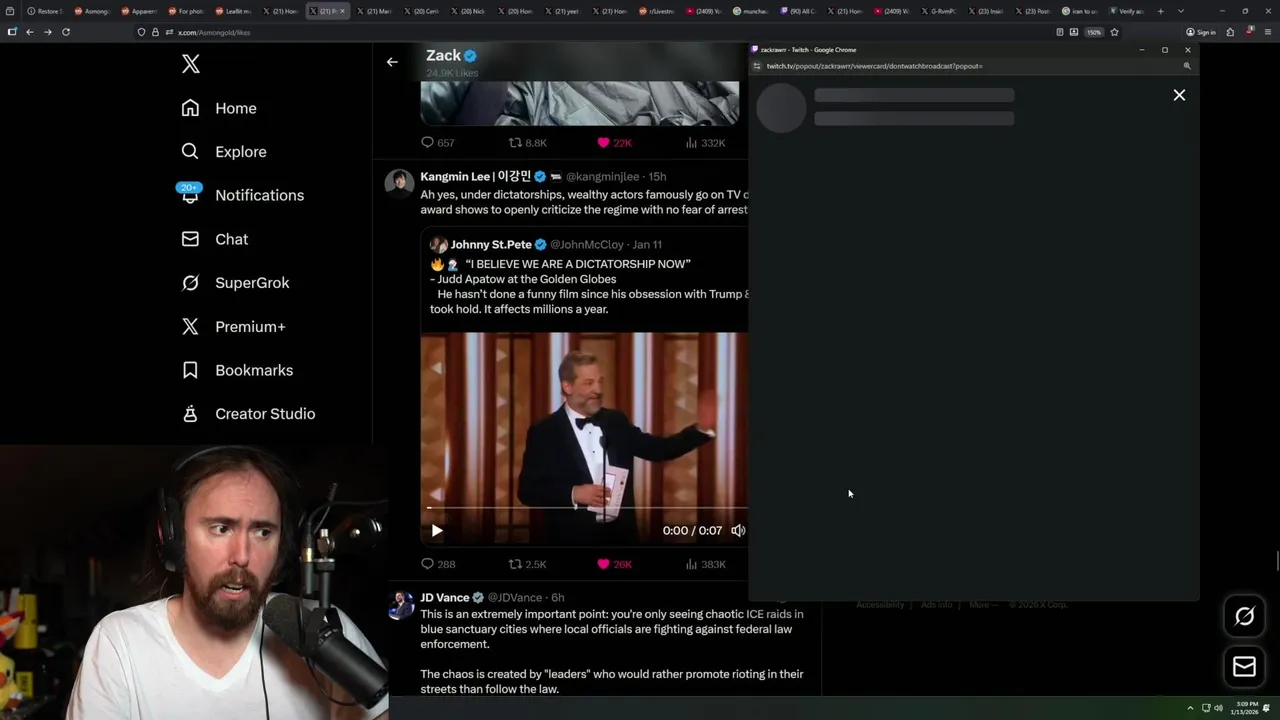Screen dimensions: 1280x720
Task: Click the back arrow beside Zack
Action: [x=392, y=62]
